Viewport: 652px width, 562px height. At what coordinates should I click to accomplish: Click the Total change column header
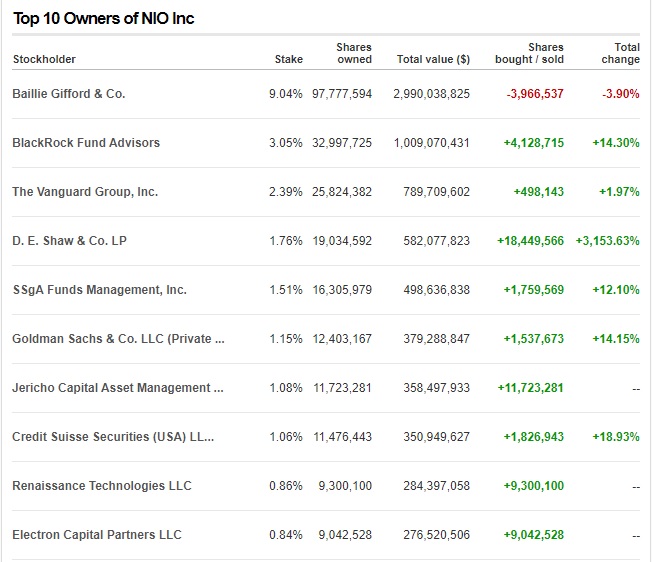pos(620,53)
